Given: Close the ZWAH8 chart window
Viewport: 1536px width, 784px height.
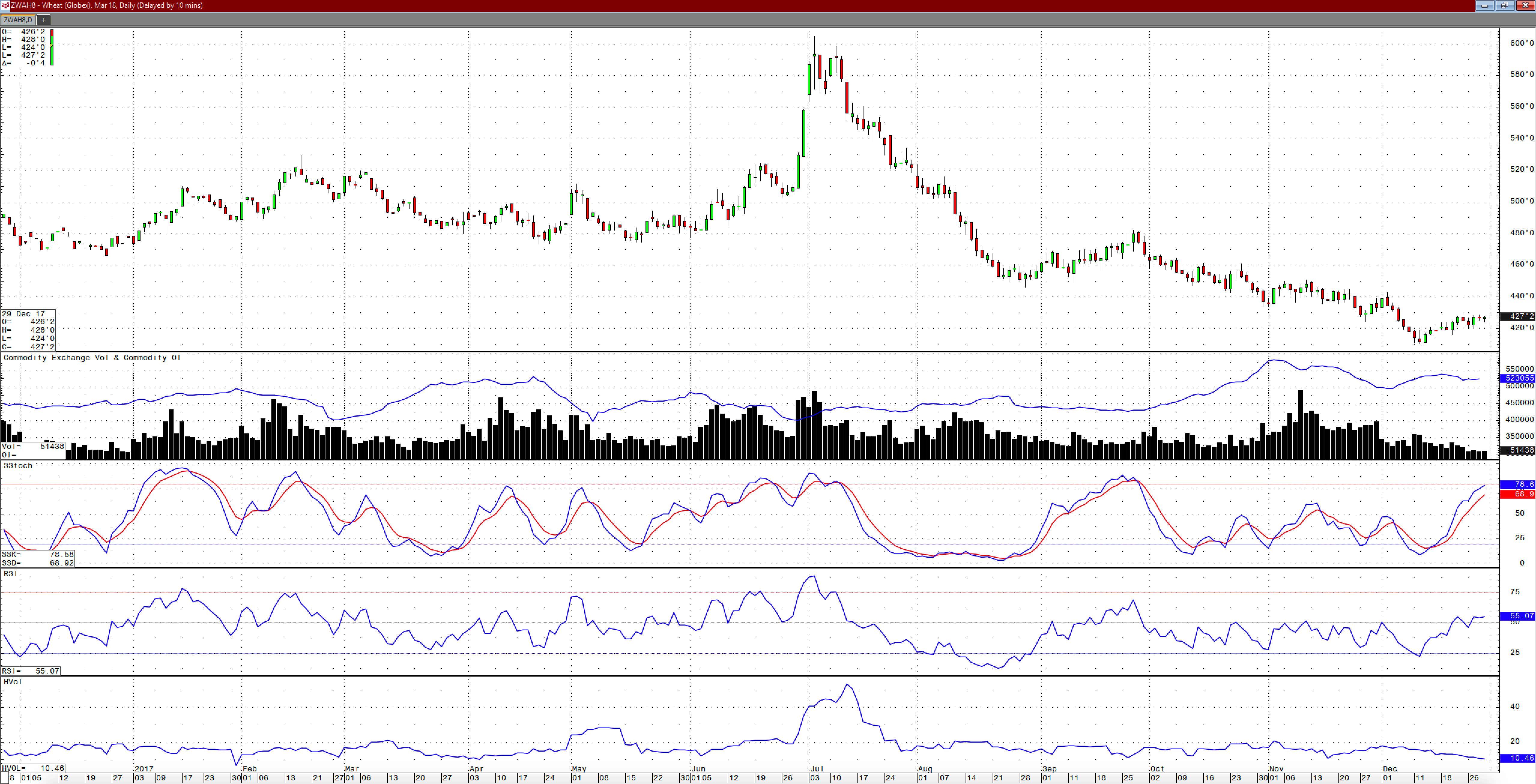Looking at the screenshot, I should [1525, 5].
